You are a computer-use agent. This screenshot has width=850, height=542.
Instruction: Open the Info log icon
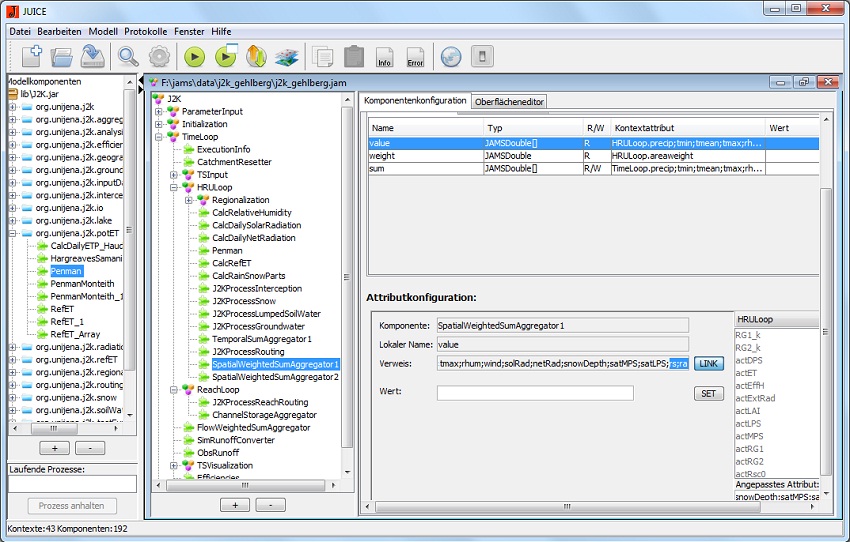(x=384, y=57)
